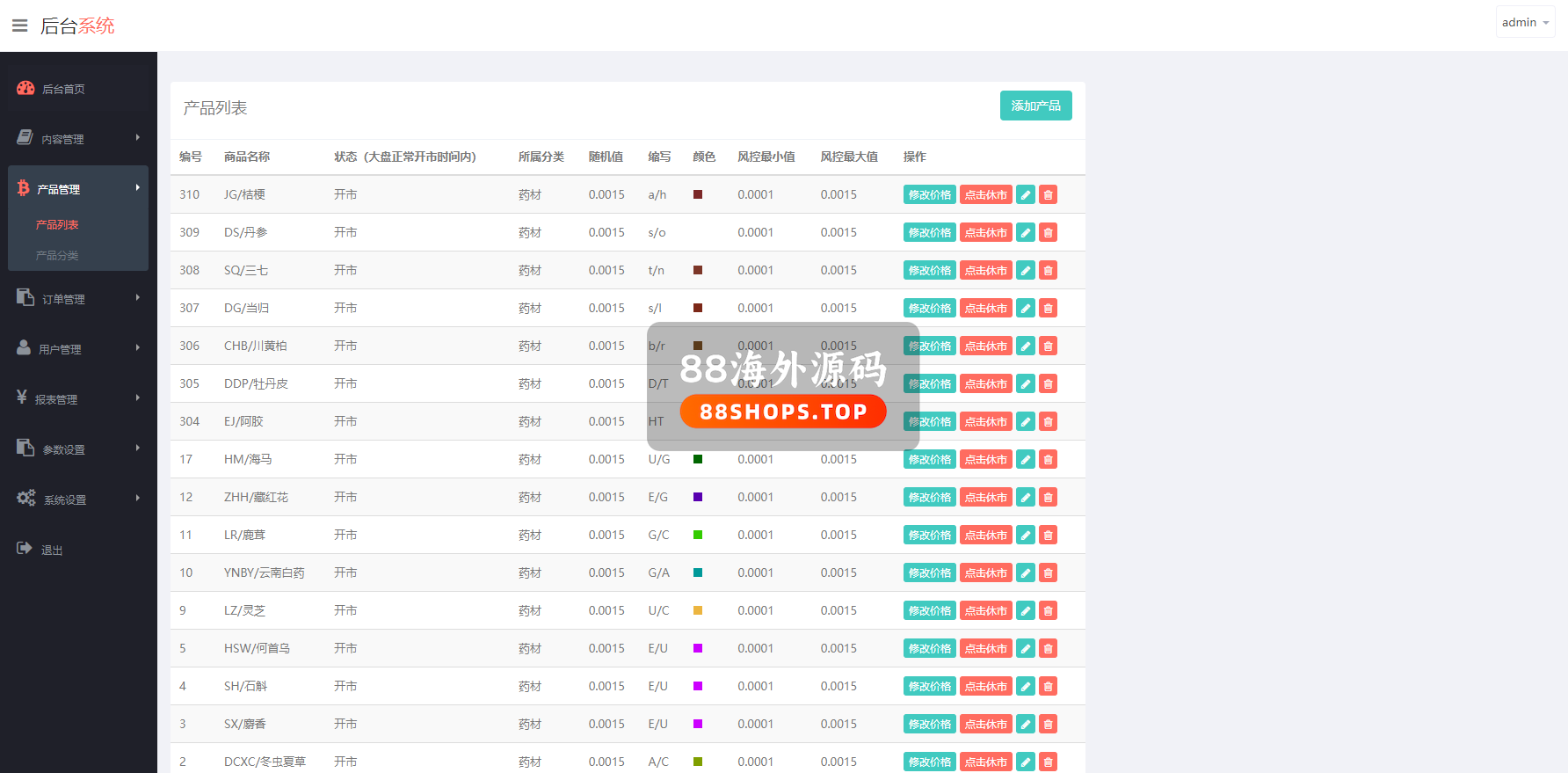
Task: Click the delete trash icon for DS/丹参
Action: coord(1048,232)
